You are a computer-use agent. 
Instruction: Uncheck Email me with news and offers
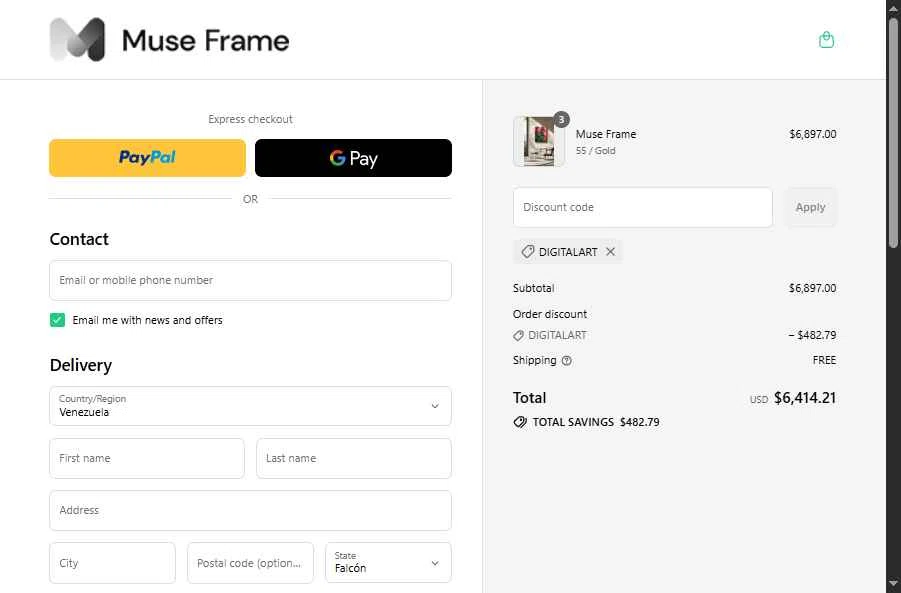[x=57, y=320]
